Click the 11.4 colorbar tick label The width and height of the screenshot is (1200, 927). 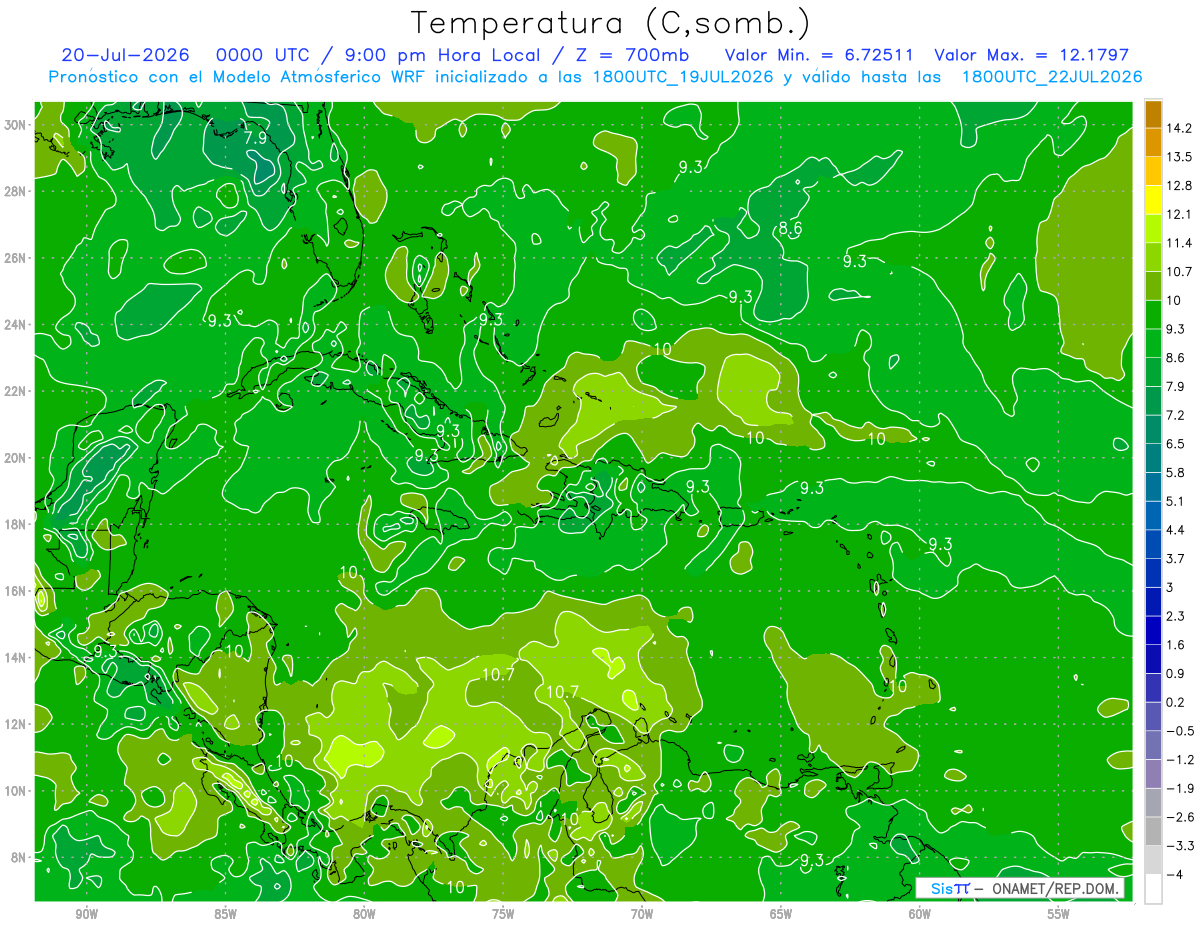pos(1179,243)
